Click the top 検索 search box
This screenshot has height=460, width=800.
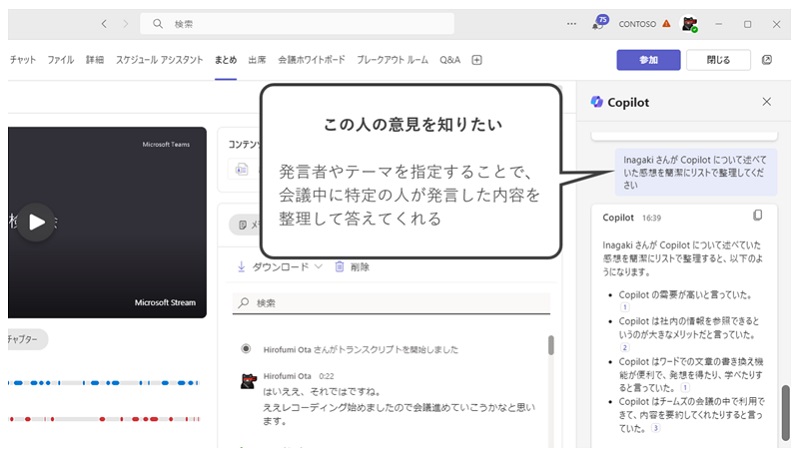point(297,24)
